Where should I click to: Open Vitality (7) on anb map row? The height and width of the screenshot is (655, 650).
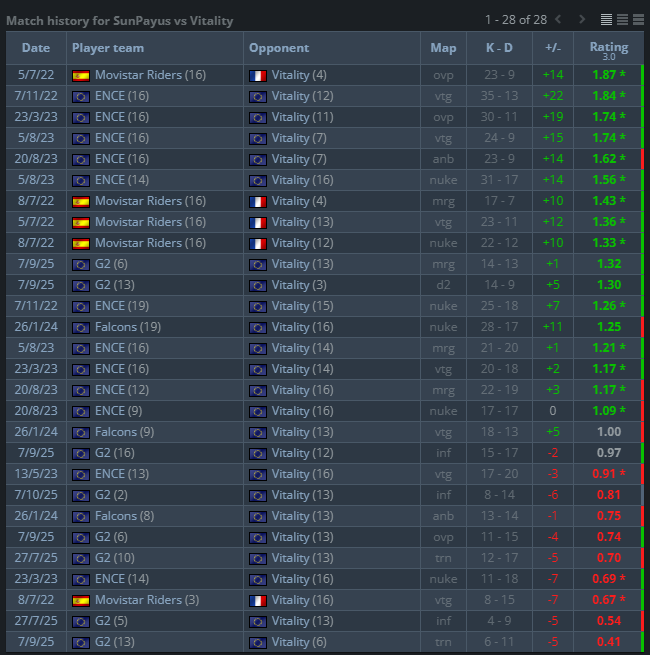299,159
